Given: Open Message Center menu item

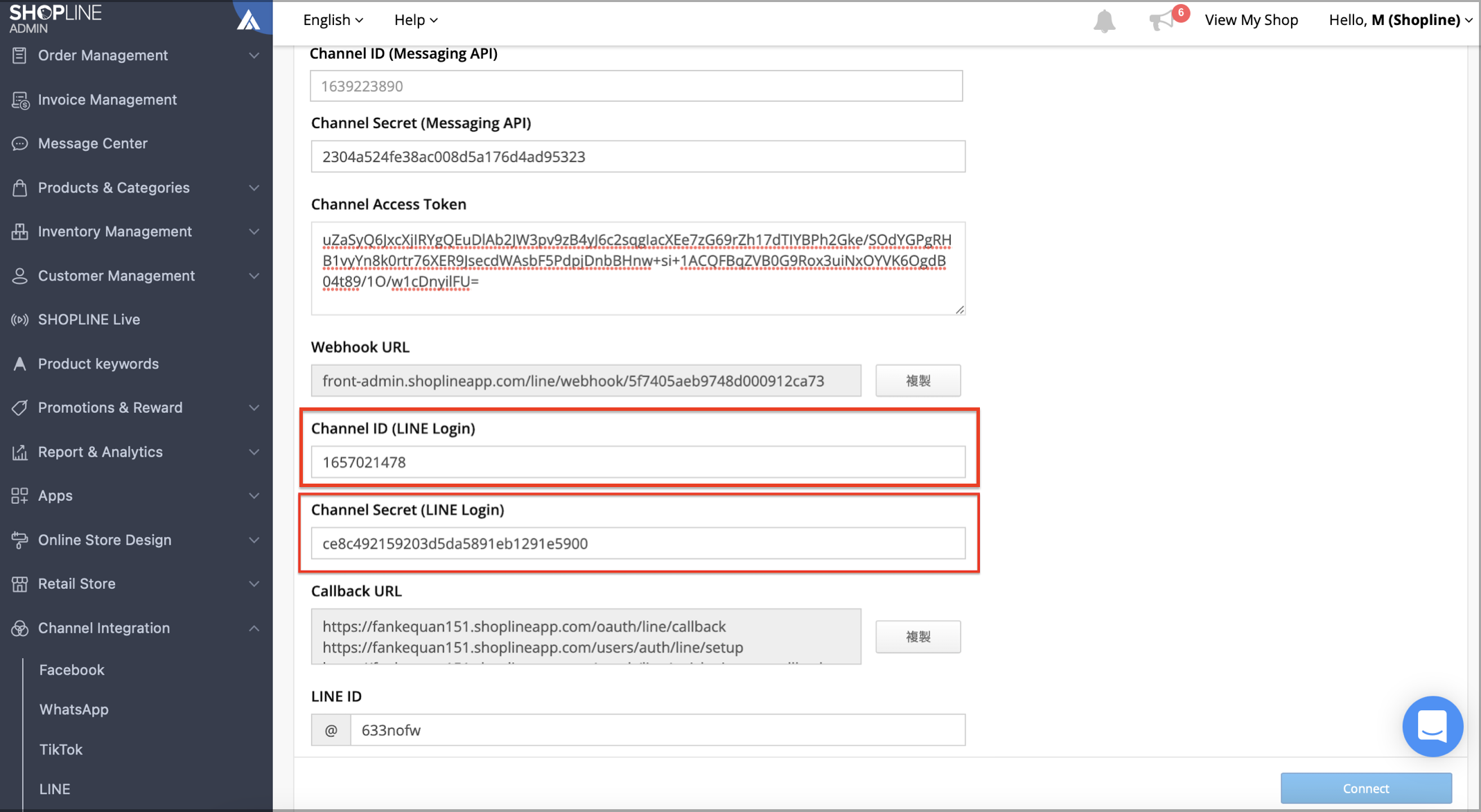Looking at the screenshot, I should 93,143.
